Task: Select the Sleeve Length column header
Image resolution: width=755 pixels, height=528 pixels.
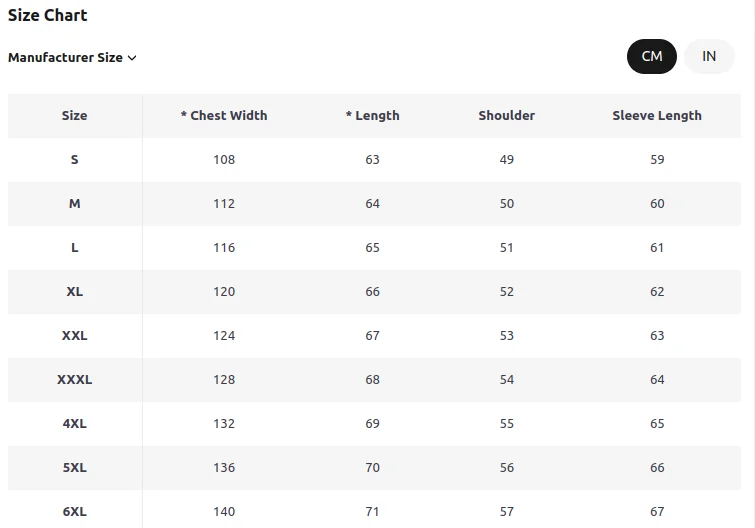Action: 657,116
